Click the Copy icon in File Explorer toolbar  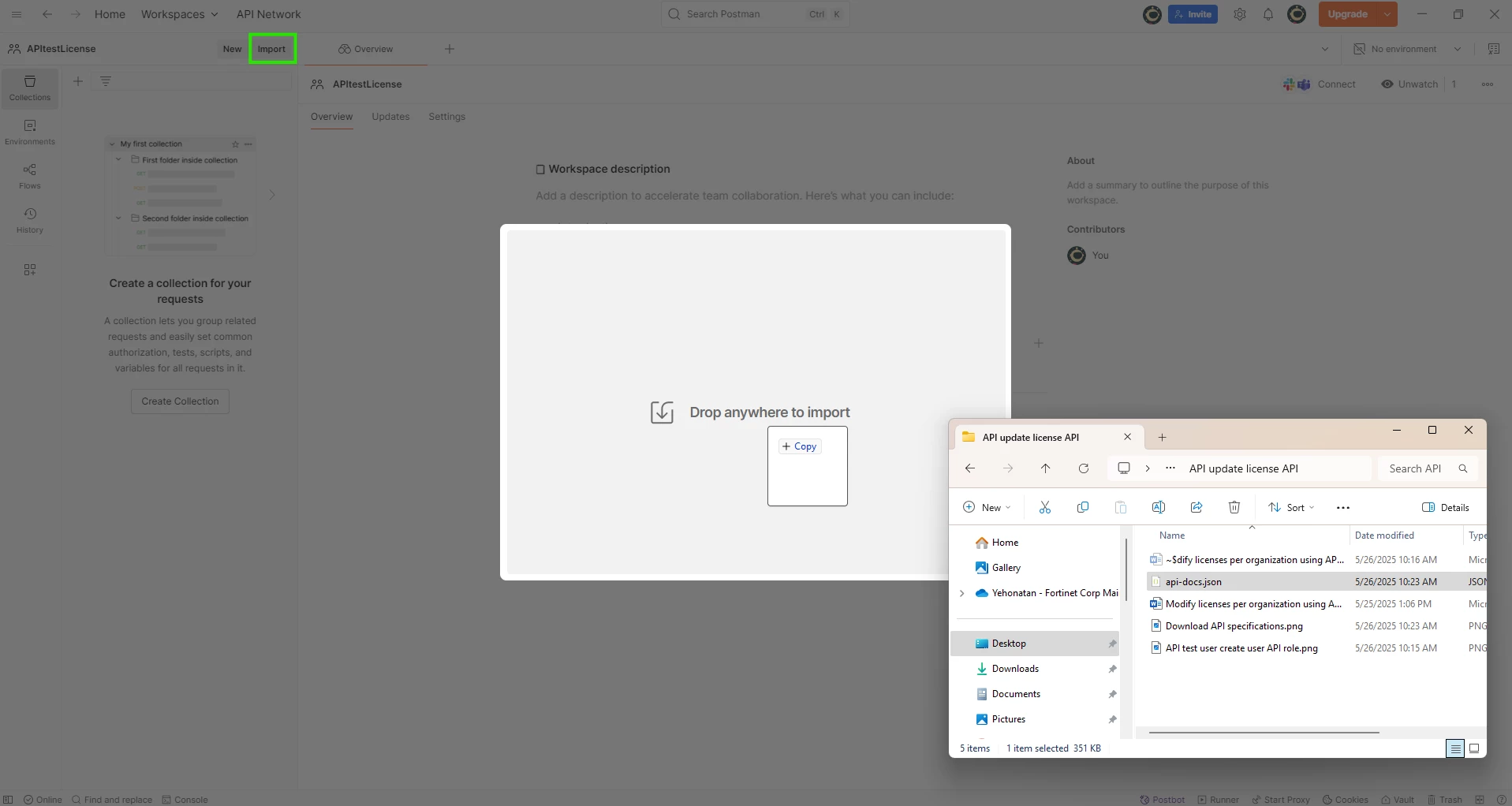pyautogui.click(x=1083, y=507)
